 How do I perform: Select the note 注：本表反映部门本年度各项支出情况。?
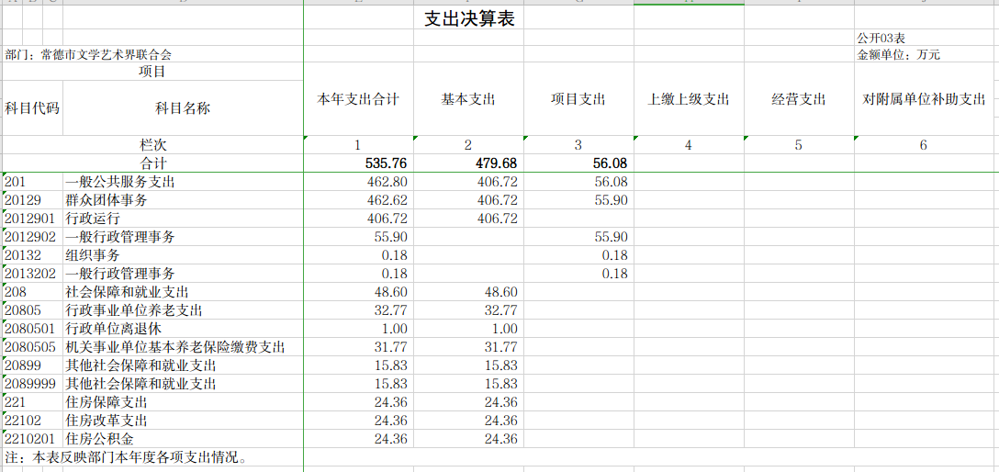[126, 458]
